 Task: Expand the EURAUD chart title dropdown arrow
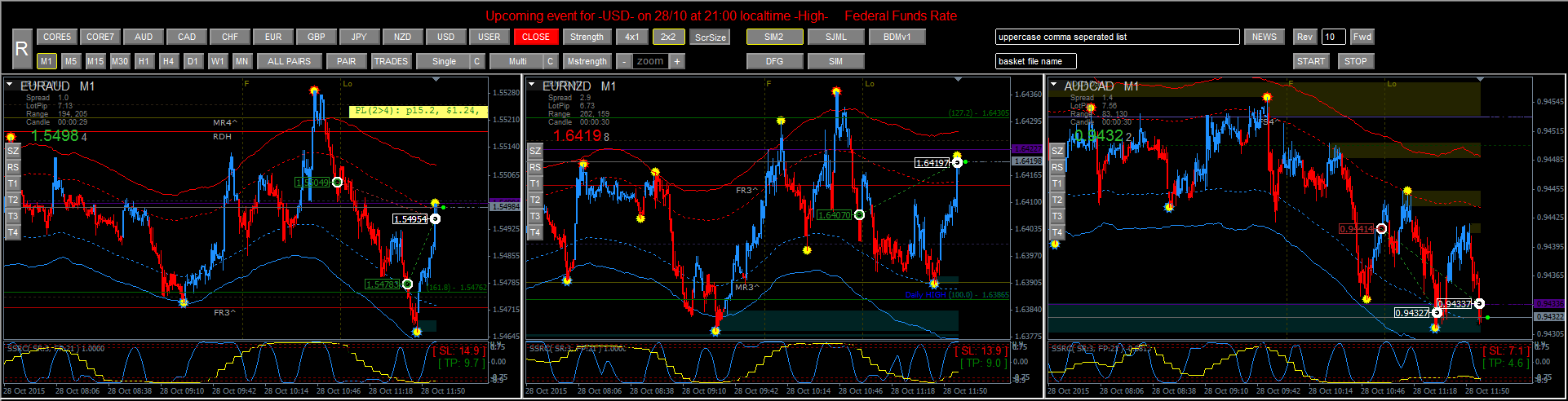(x=10, y=85)
